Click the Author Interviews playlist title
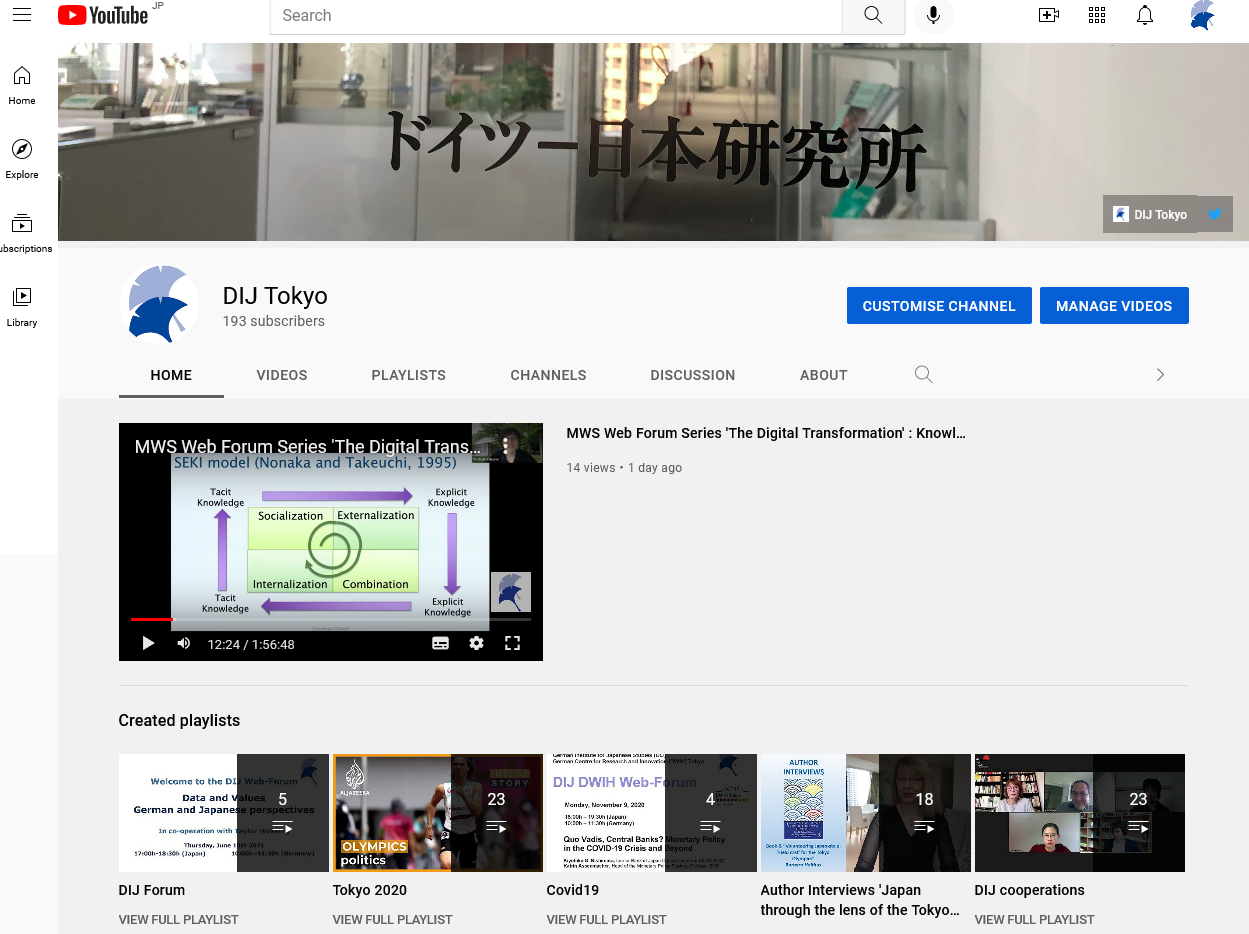 [861, 900]
